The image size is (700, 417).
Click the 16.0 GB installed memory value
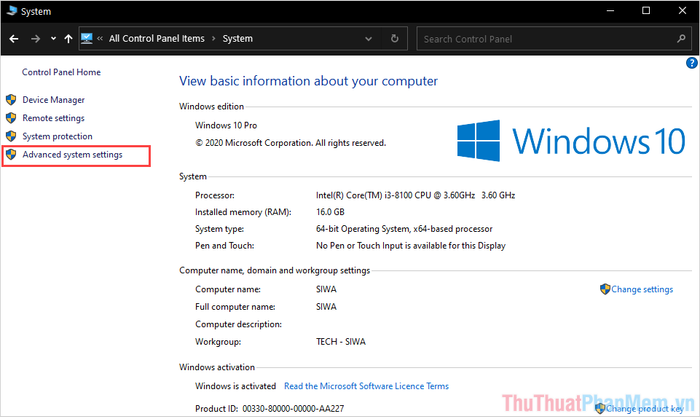tap(330, 212)
